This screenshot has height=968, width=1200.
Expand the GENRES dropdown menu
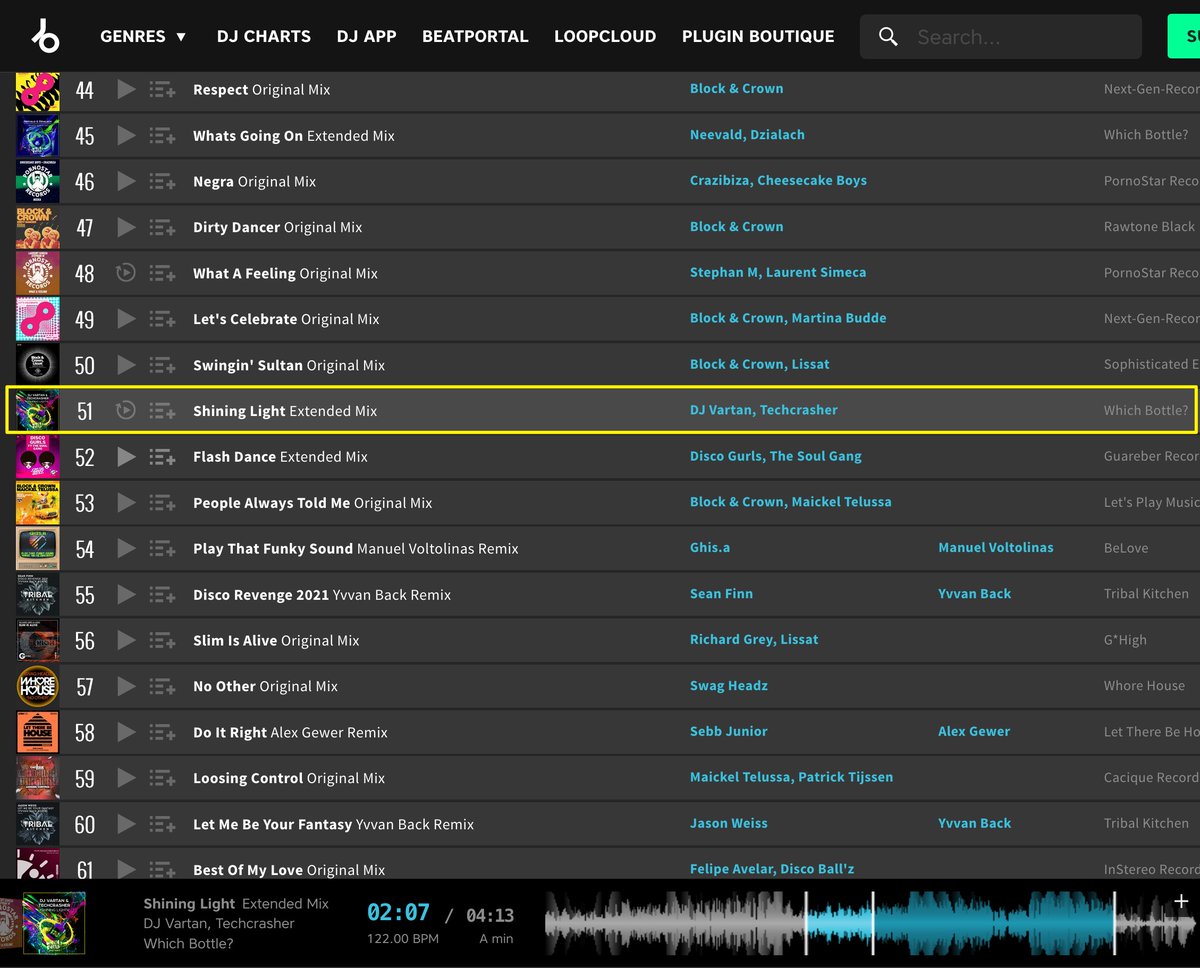pos(143,36)
